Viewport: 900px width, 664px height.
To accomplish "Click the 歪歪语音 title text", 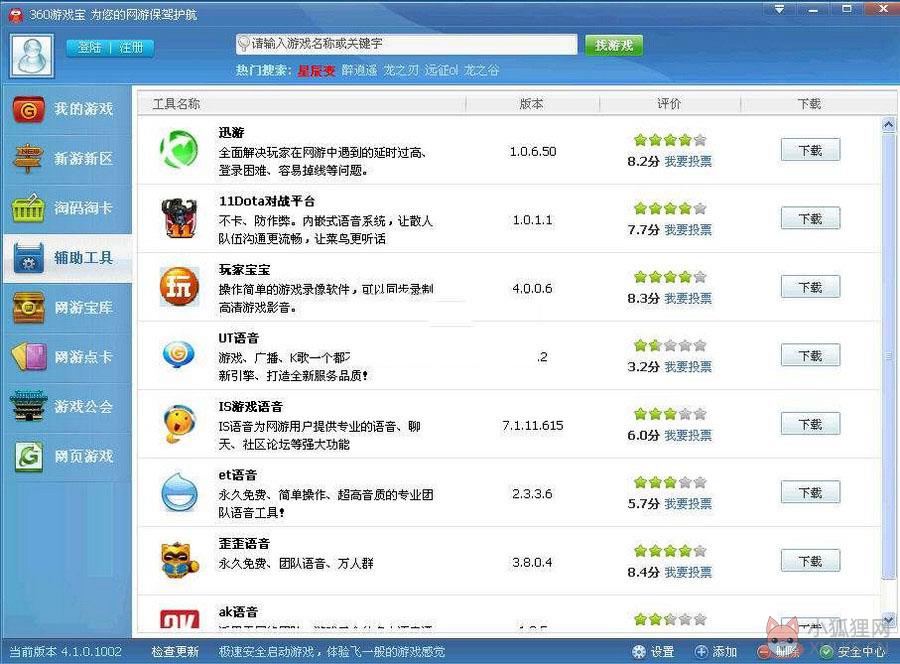I will 244,543.
